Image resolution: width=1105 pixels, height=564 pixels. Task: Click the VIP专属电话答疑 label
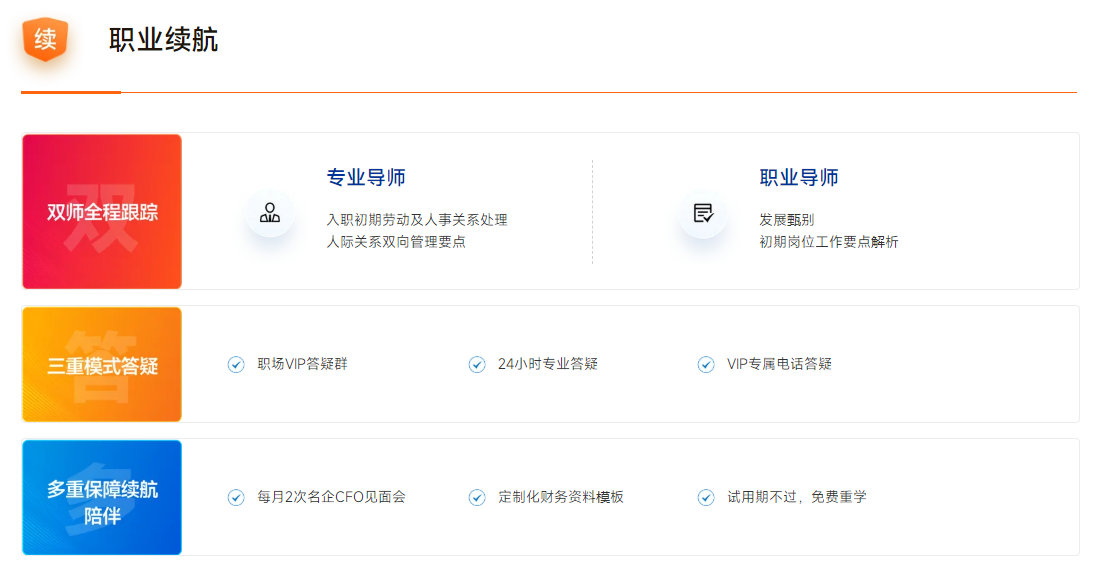click(x=779, y=364)
